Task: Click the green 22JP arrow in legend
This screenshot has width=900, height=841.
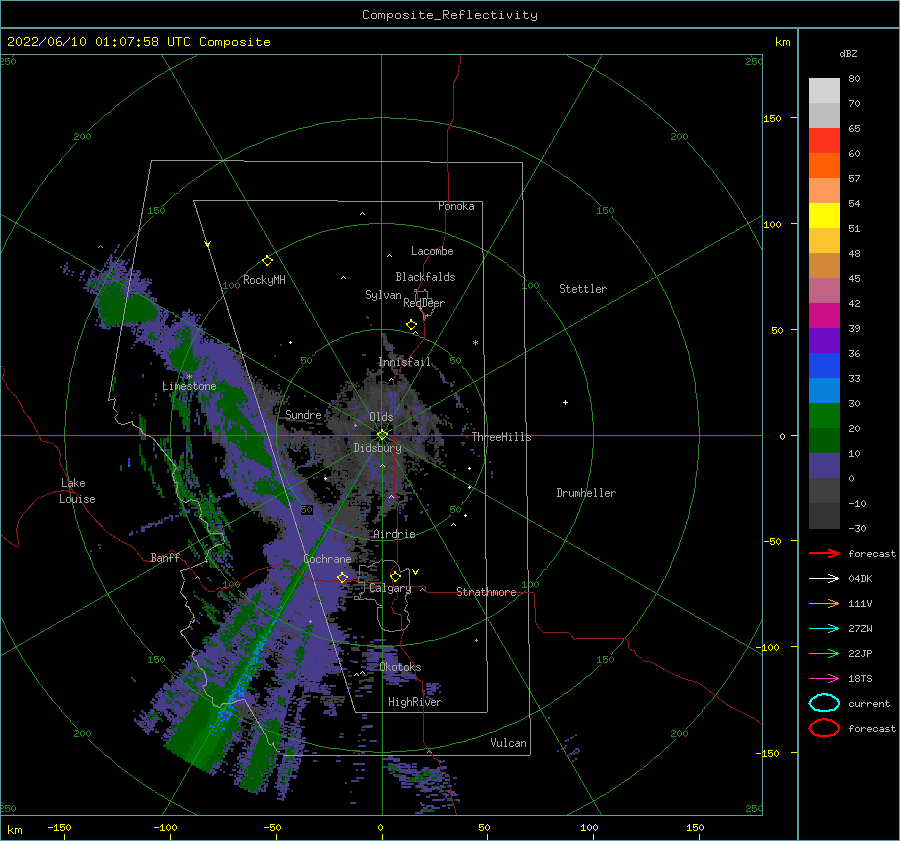Action: (824, 653)
